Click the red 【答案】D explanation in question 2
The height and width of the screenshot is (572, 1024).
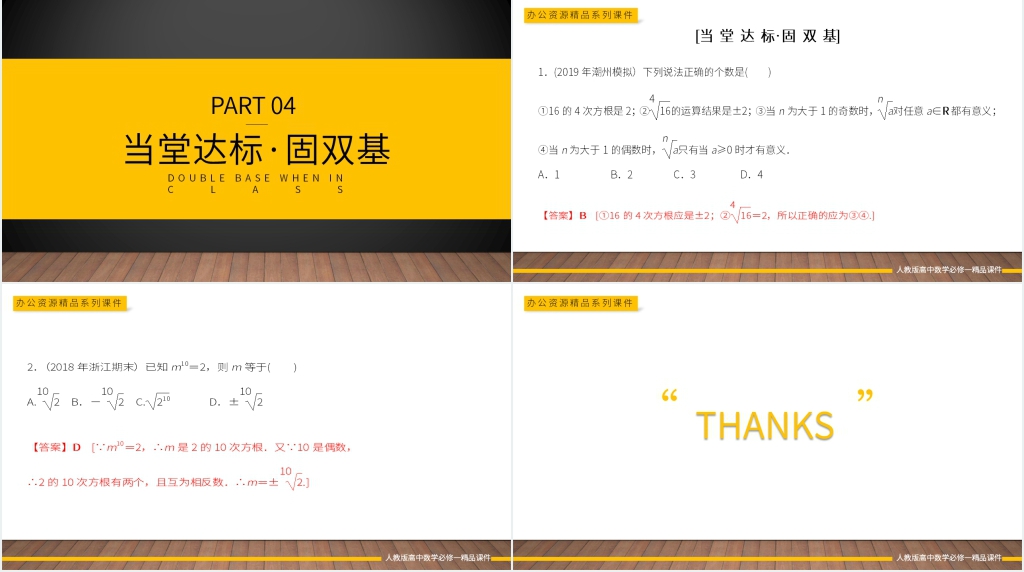click(190, 447)
